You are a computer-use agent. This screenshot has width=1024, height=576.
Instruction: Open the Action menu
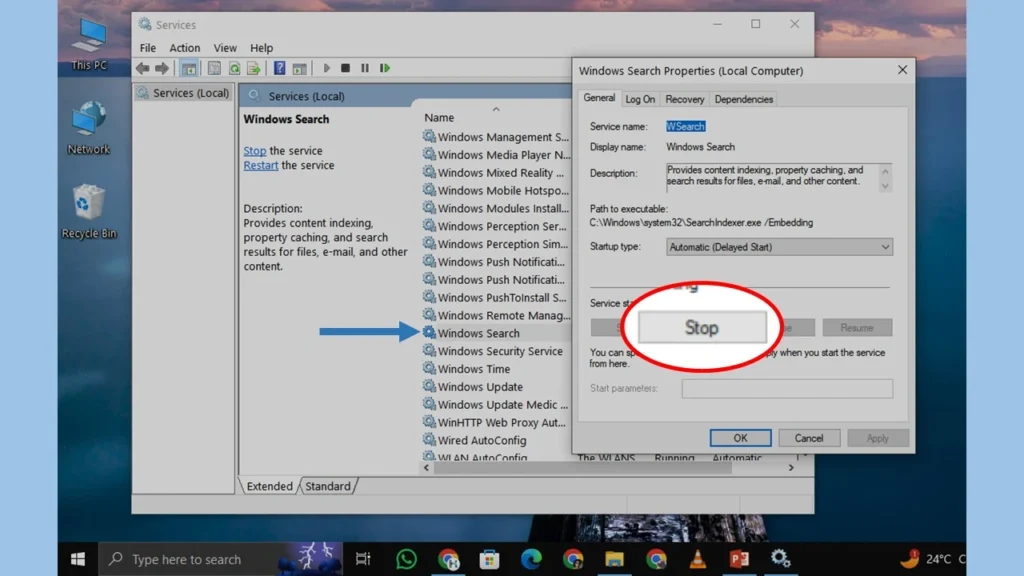click(185, 48)
